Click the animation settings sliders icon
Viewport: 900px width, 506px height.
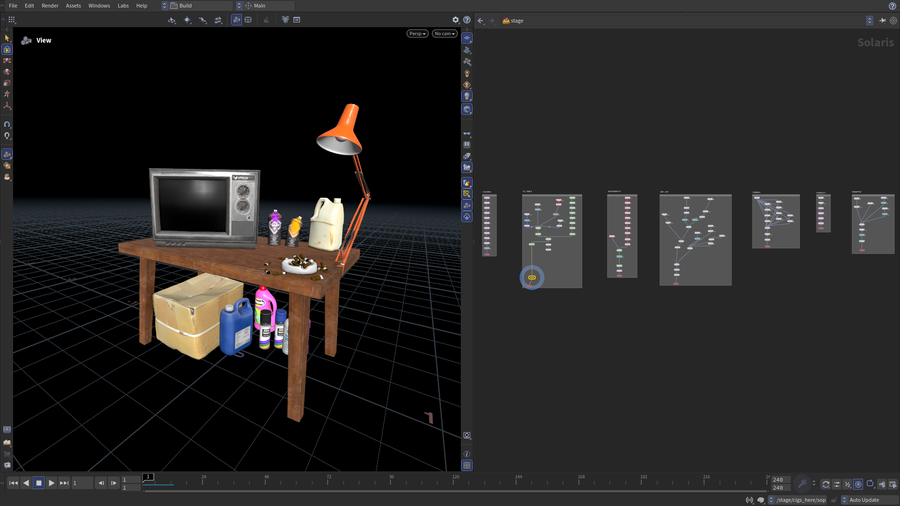pyautogui.click(x=836, y=484)
